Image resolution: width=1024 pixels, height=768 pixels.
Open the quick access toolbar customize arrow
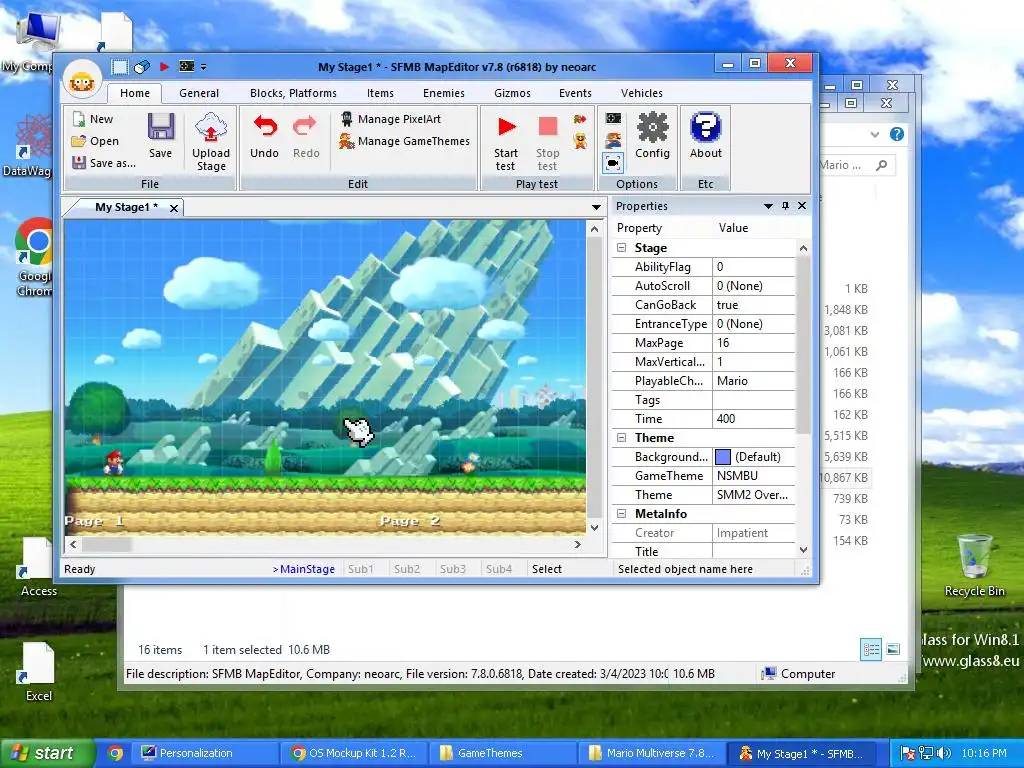204,67
